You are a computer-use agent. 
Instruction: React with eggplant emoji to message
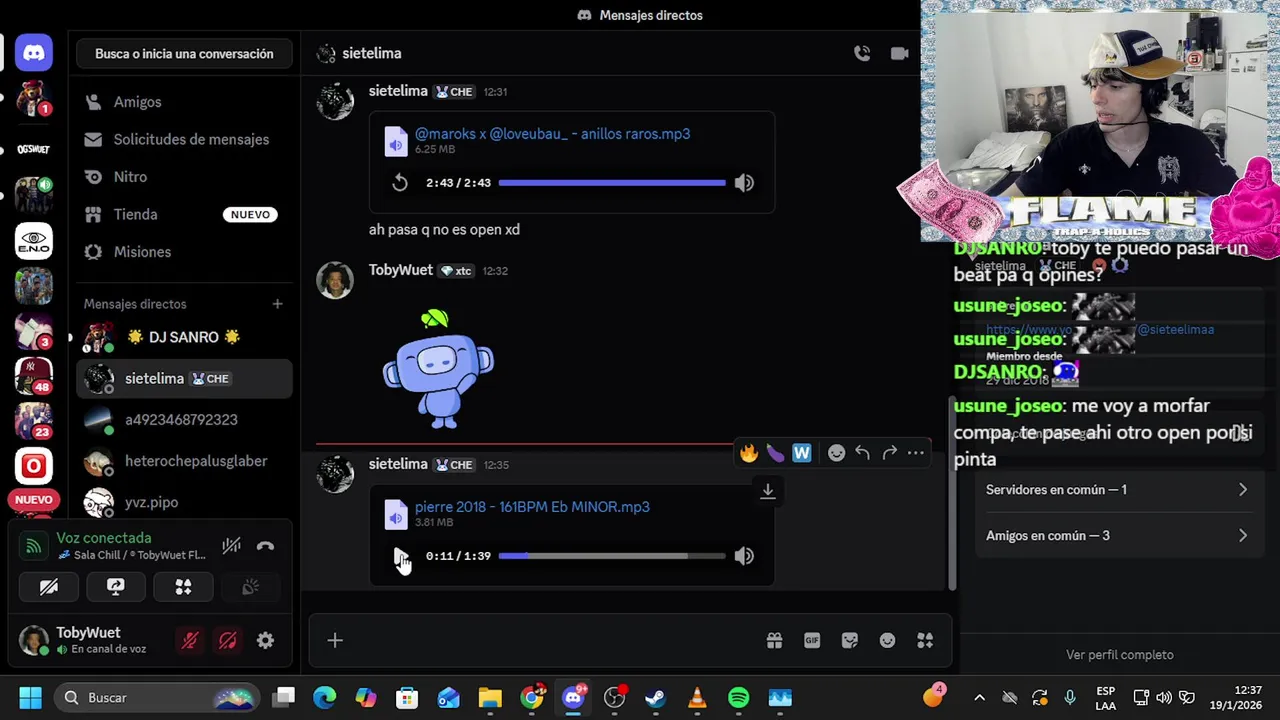point(775,453)
